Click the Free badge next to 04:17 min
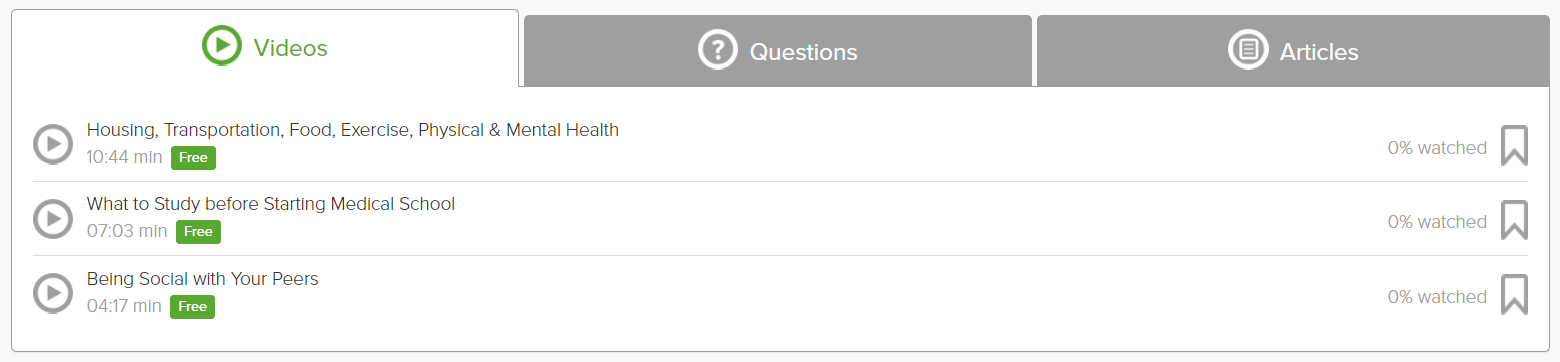Screen dimensions: 1560x362 [192, 307]
